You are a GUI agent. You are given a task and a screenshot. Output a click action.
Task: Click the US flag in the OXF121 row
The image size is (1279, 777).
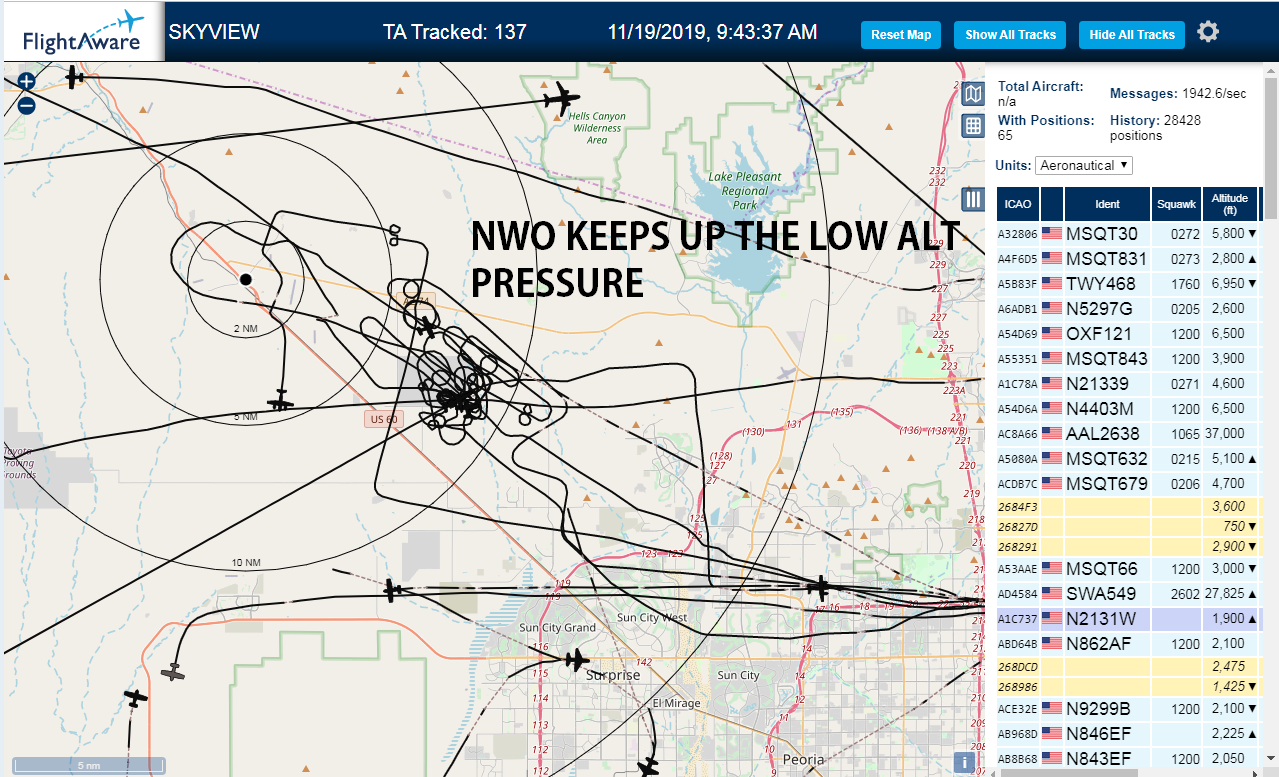pyautogui.click(x=1052, y=333)
